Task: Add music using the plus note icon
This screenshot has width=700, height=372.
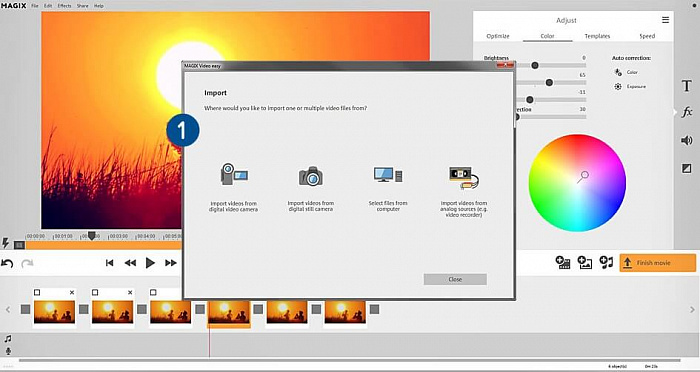Action: coord(606,263)
